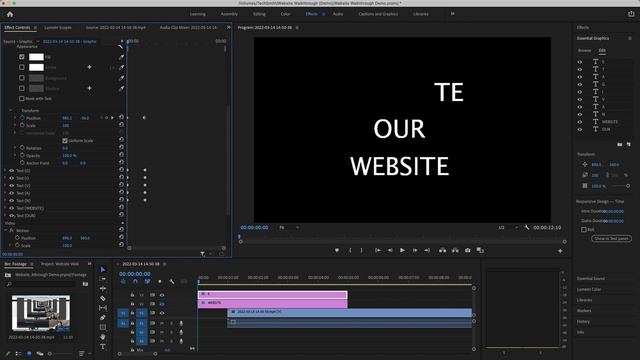The width and height of the screenshot is (640, 360).
Task: Toggle eye for Text (WEBSITE) in Effect Controls
Action: click(11, 208)
